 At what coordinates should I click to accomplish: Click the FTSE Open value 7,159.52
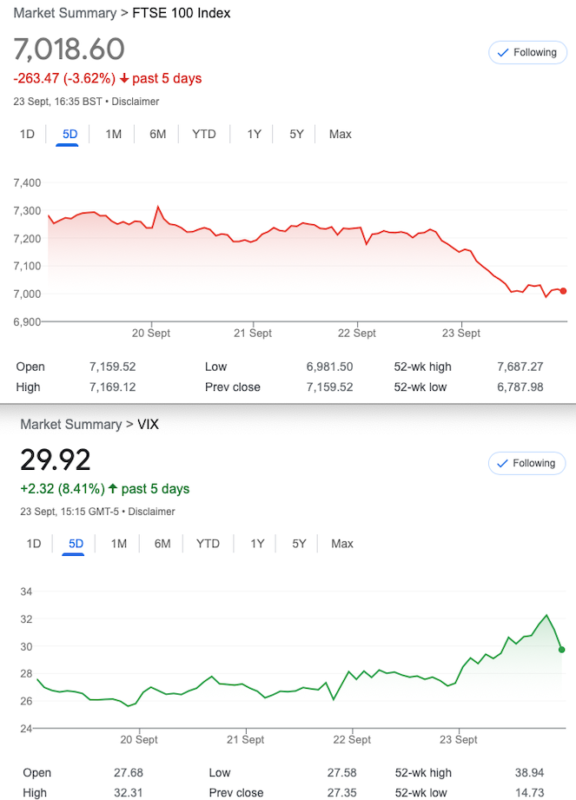113,367
